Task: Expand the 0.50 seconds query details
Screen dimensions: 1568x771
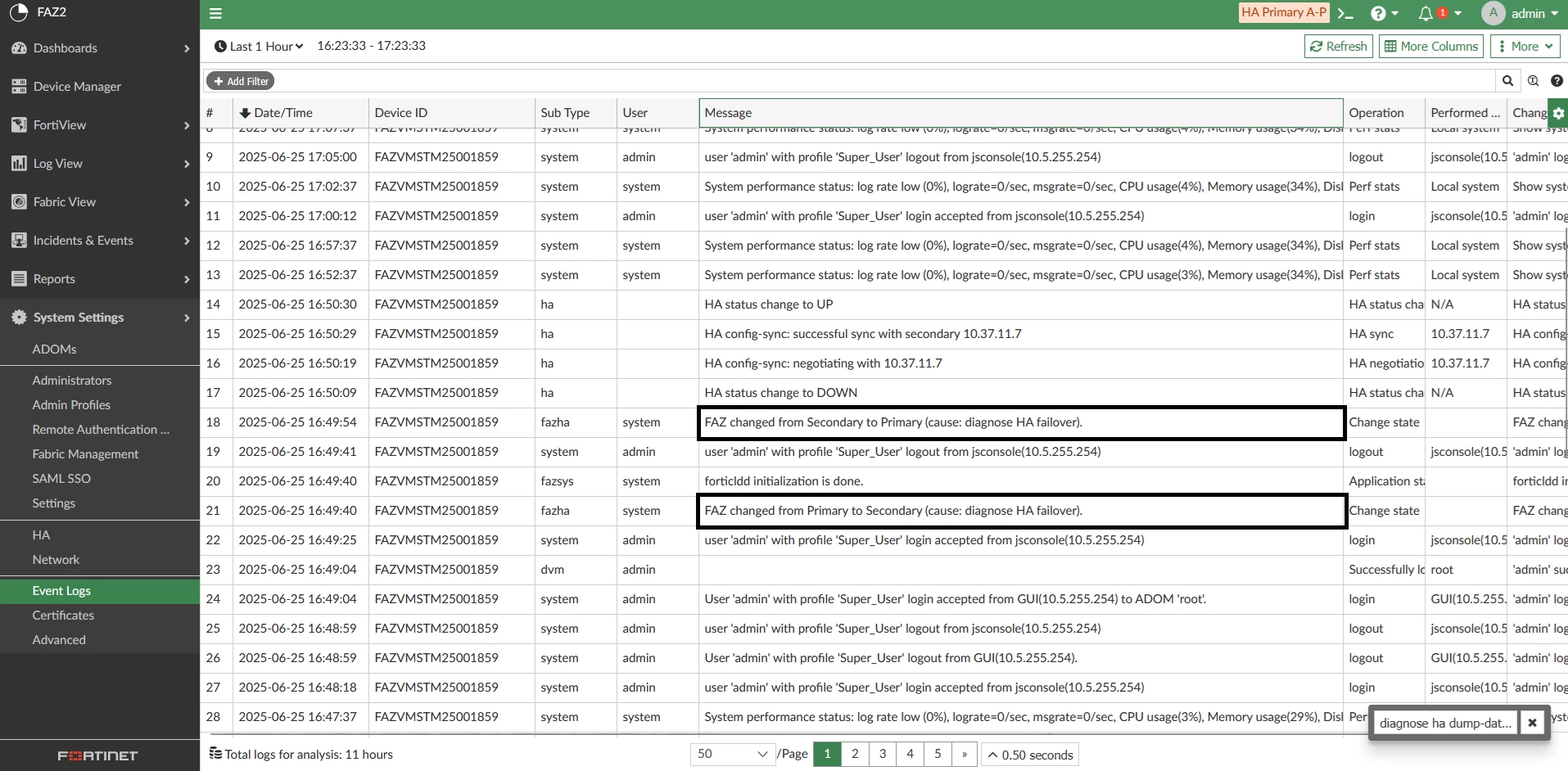Action: [x=1030, y=755]
